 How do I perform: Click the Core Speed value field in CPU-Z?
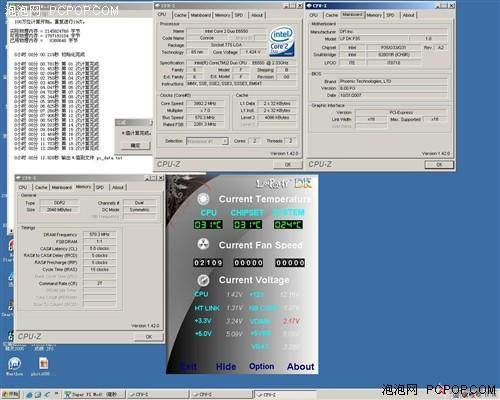[205, 103]
